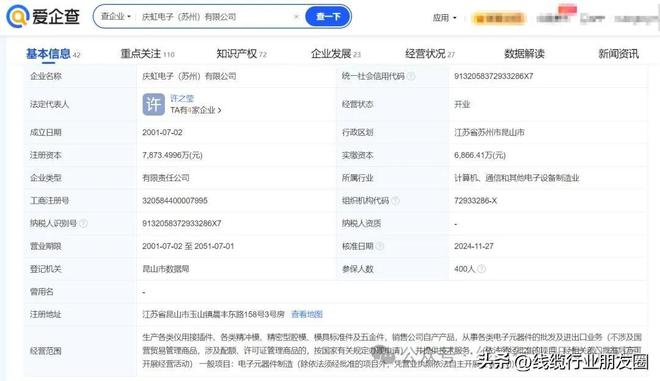Click registration authority 昆山市数据局
This screenshot has width=660, height=381.
click(x=165, y=269)
